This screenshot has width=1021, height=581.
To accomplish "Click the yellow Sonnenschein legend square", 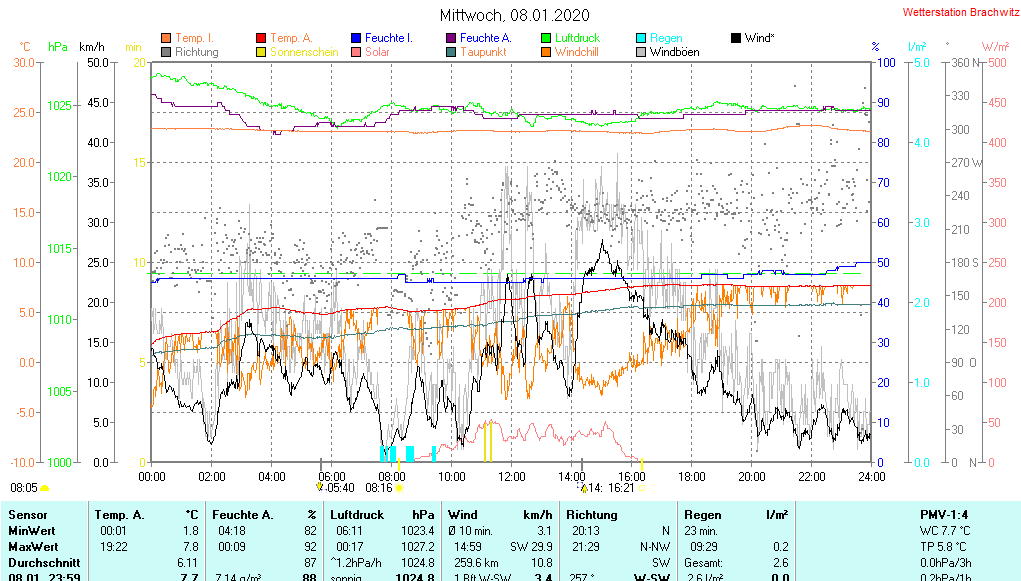I will point(262,51).
